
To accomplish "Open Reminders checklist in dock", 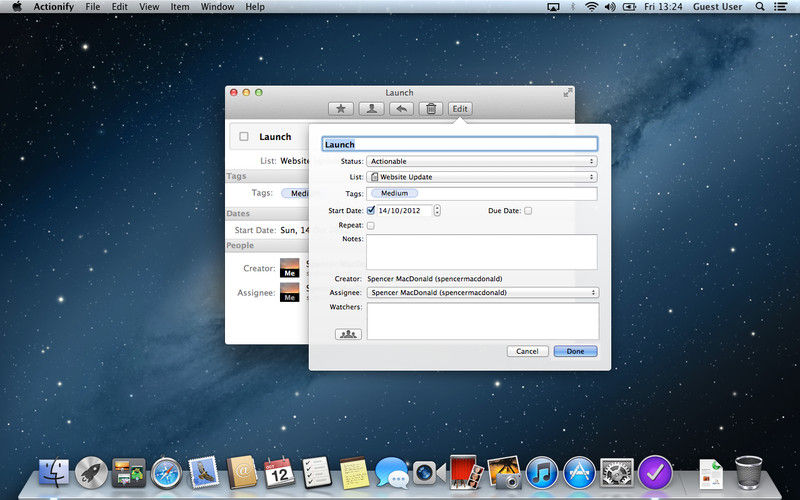I will pos(316,472).
